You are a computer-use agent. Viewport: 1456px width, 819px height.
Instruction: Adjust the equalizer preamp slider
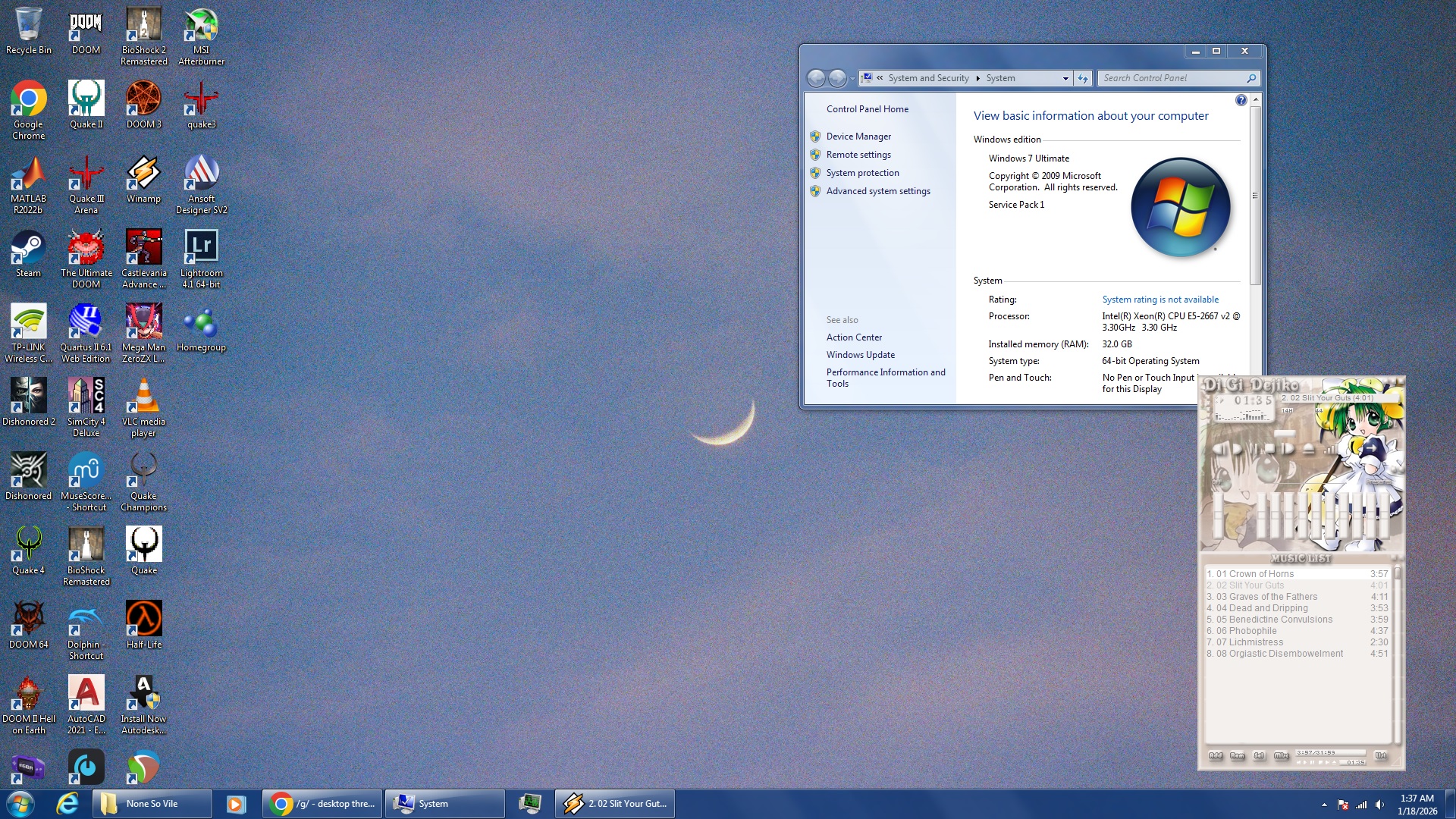pos(1219,516)
